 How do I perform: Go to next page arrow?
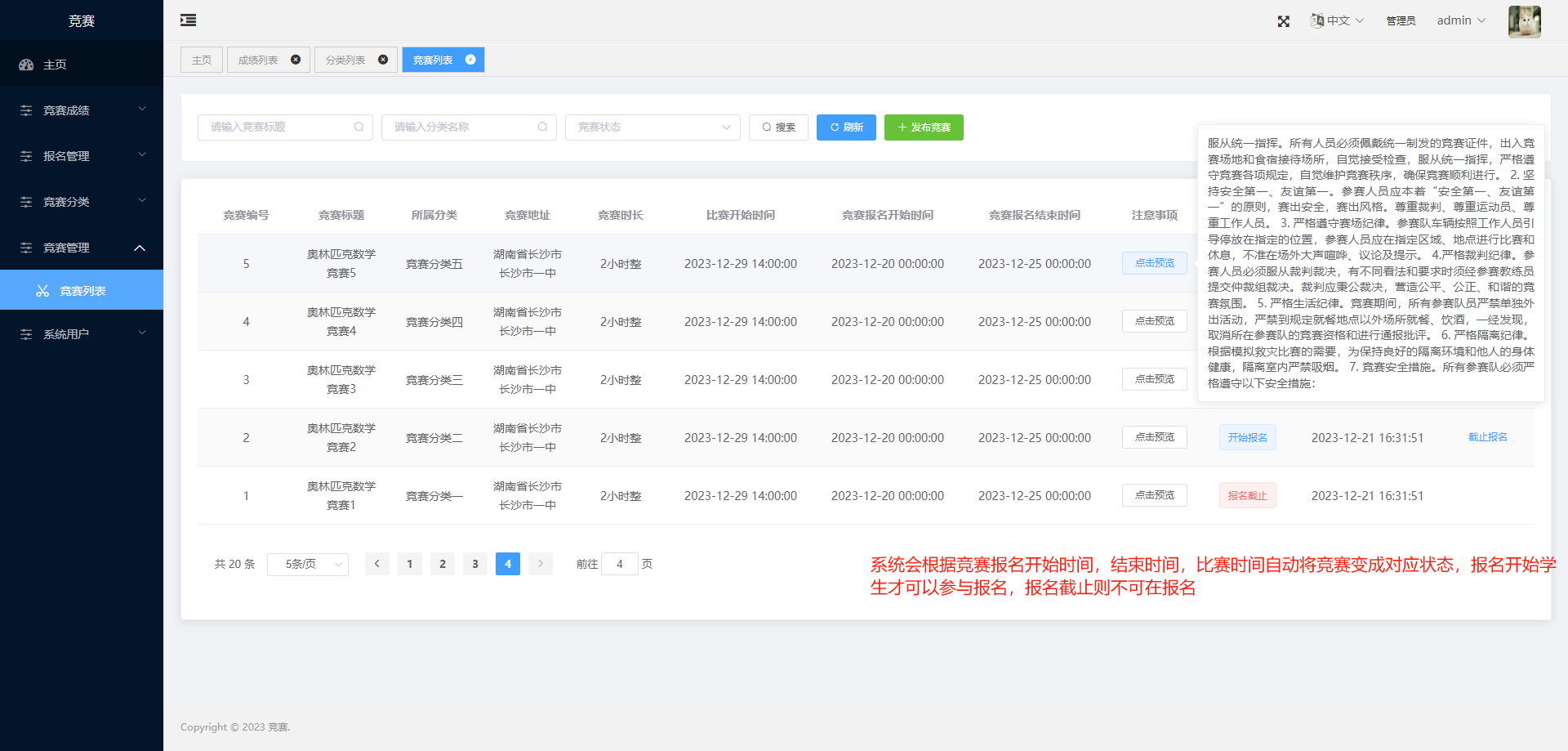pyautogui.click(x=541, y=564)
